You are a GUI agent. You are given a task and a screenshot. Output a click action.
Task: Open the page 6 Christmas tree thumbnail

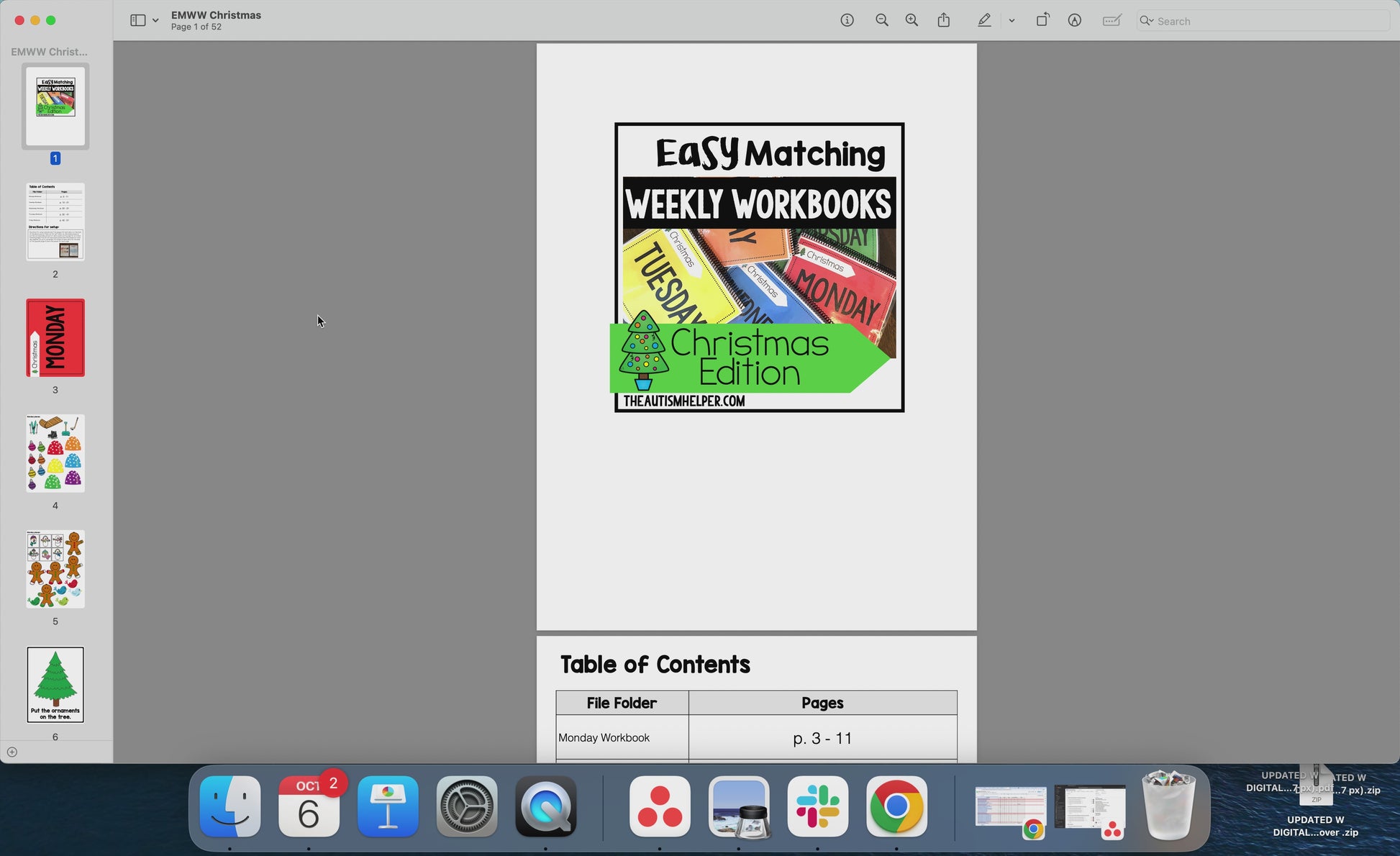click(x=55, y=685)
